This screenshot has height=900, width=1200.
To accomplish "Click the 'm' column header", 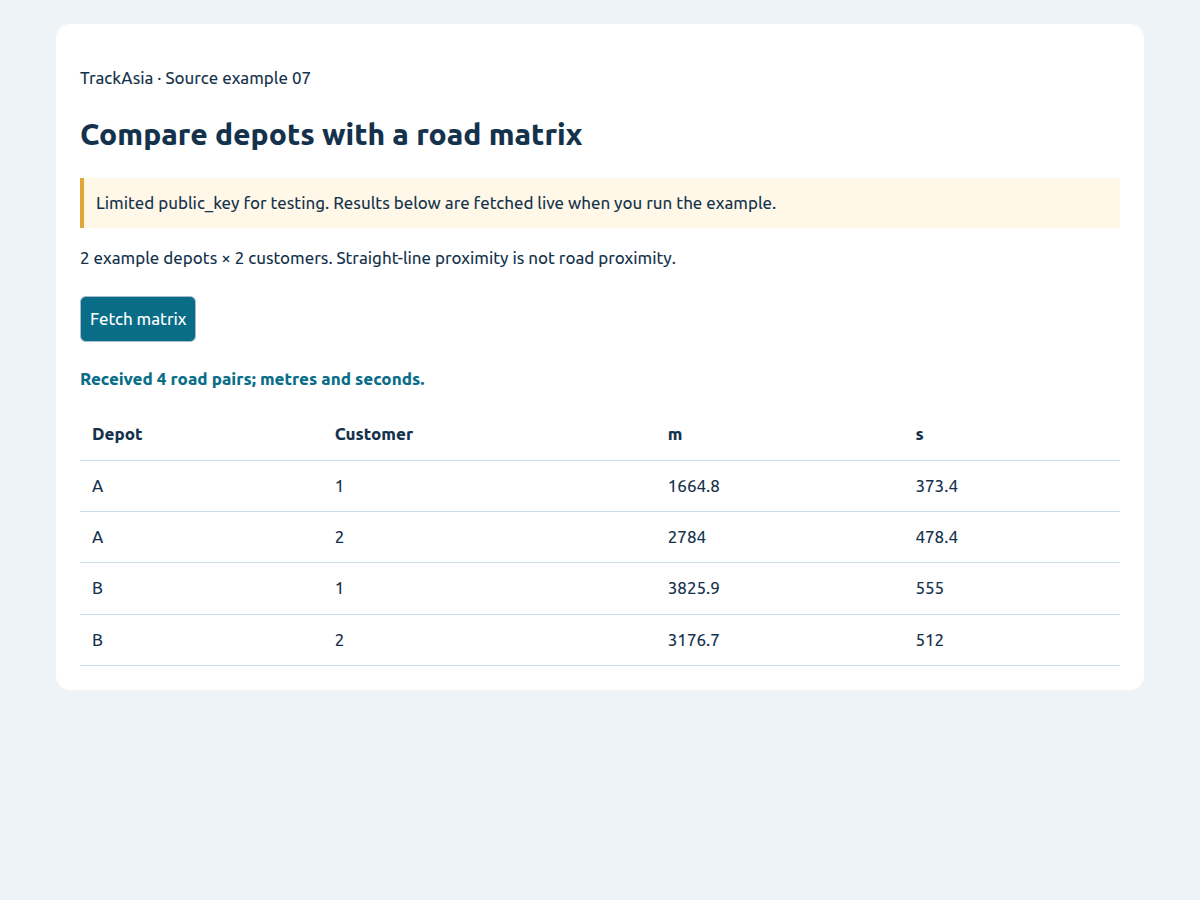I will 780,435.
